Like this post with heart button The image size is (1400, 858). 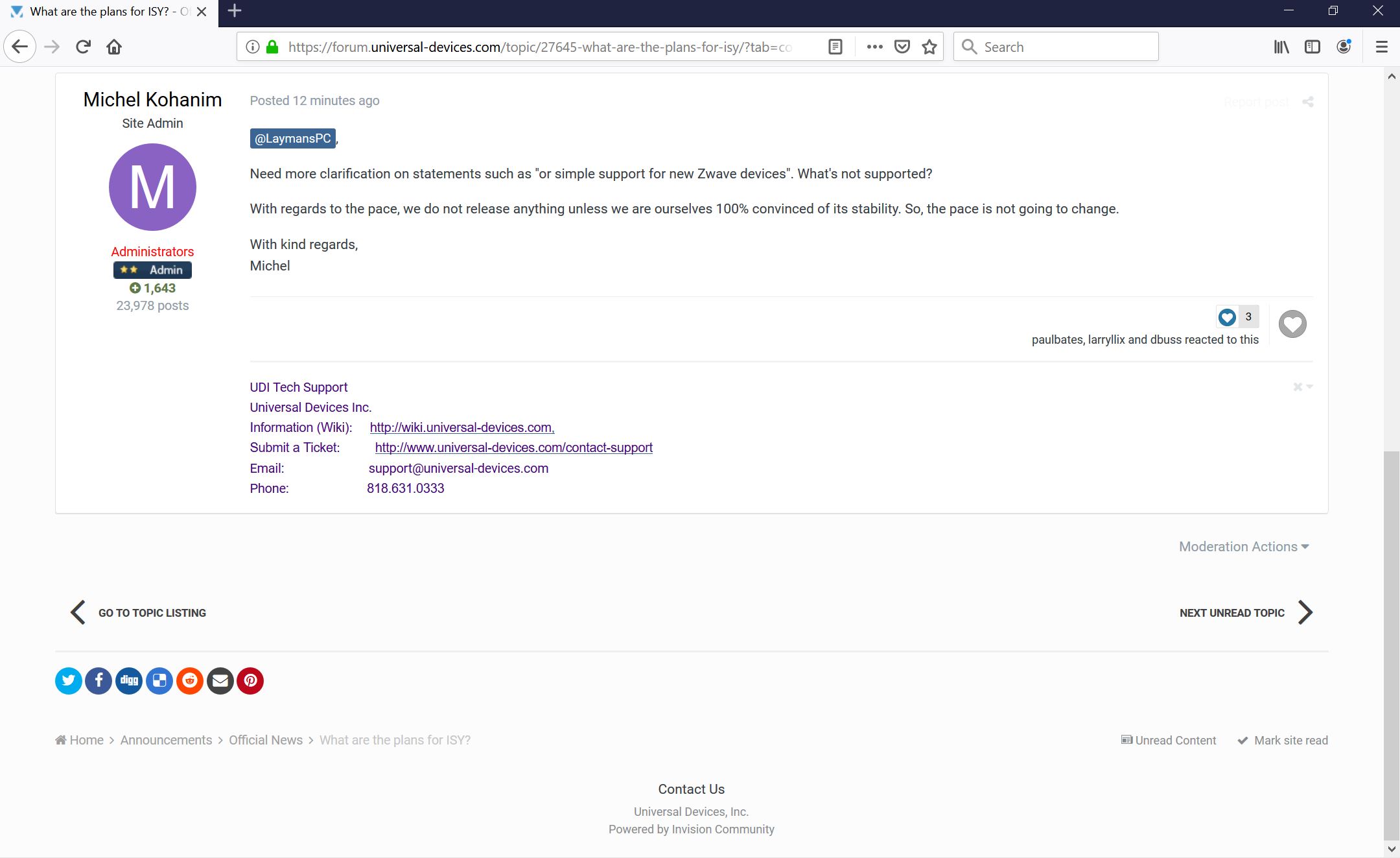pos(1292,324)
